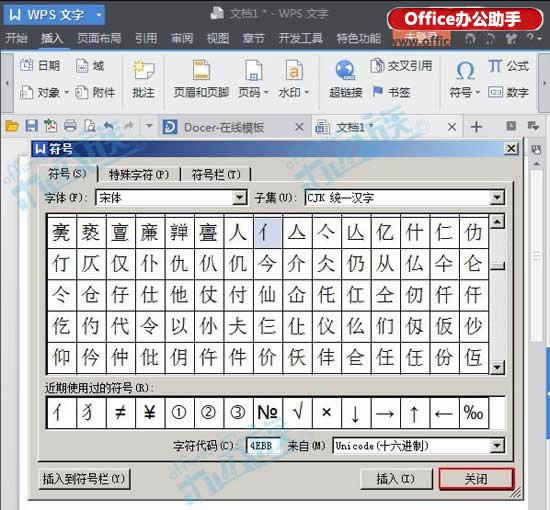The width and height of the screenshot is (550, 510).
Task: Click the print icon in quick toolbar
Action: [x=70, y=126]
